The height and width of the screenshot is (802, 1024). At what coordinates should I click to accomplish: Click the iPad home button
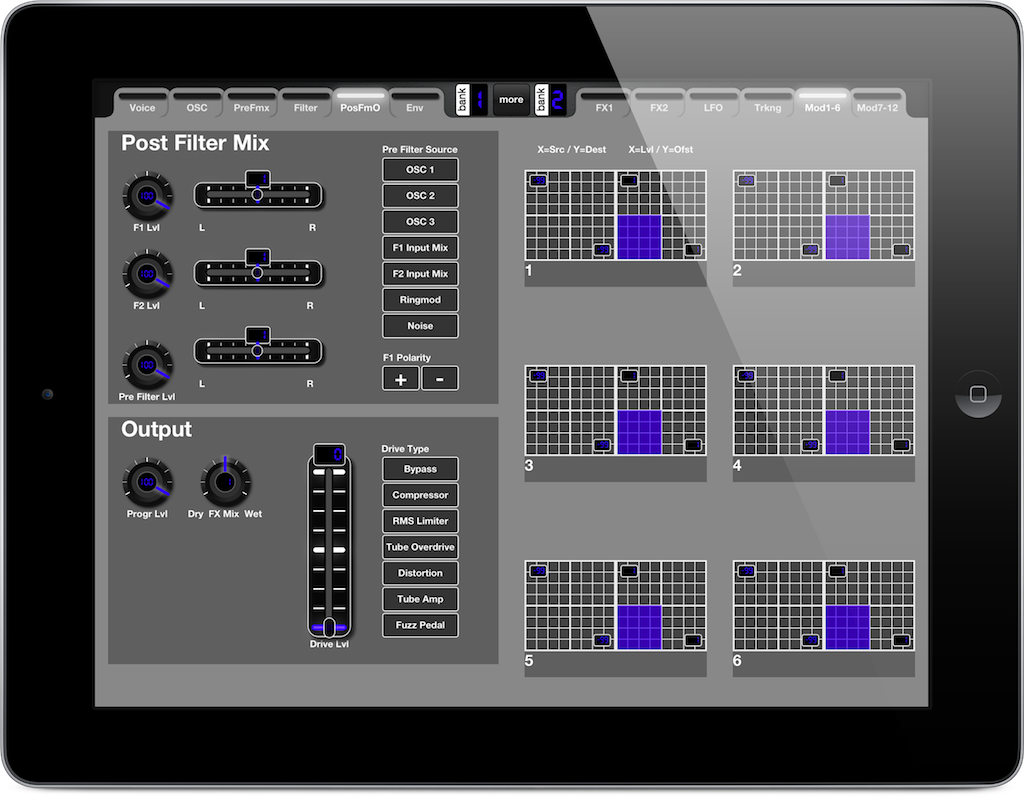tap(978, 393)
